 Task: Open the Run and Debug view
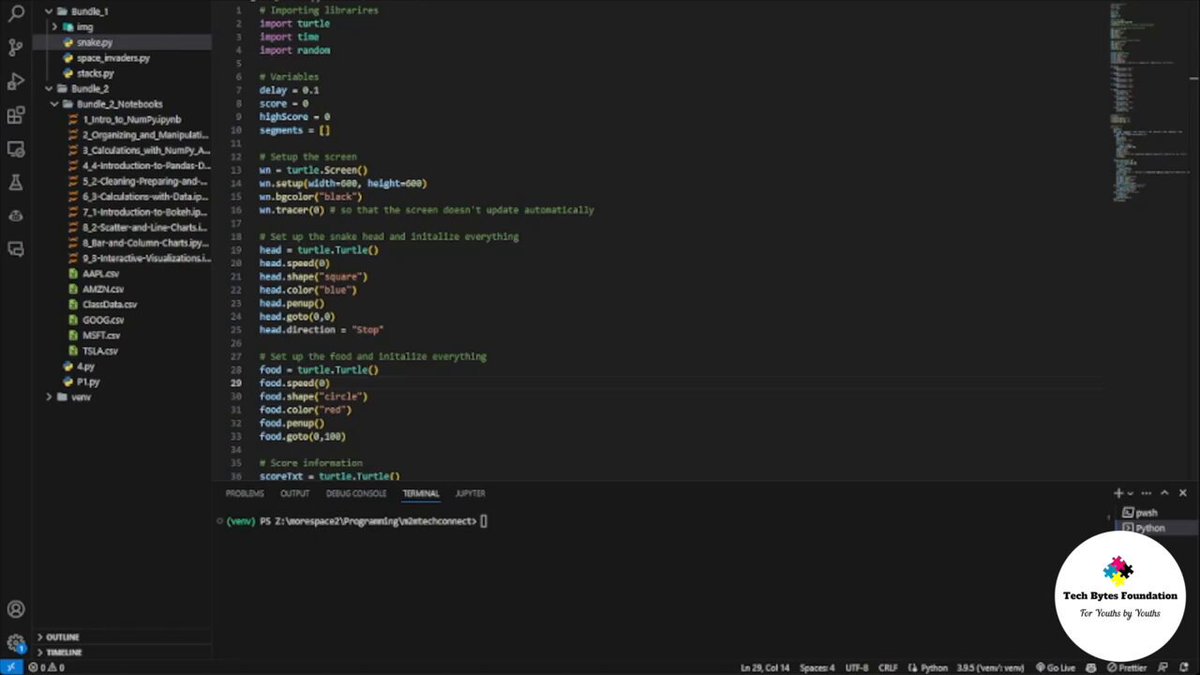click(x=15, y=81)
